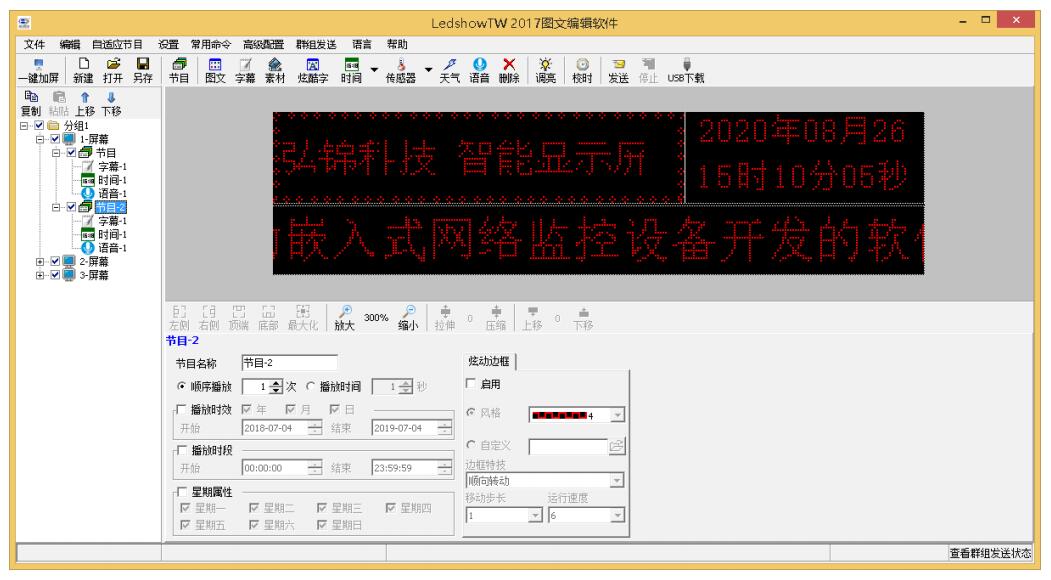Add a 语音 voice item from toolbar
The height and width of the screenshot is (580, 1051).
point(479,70)
